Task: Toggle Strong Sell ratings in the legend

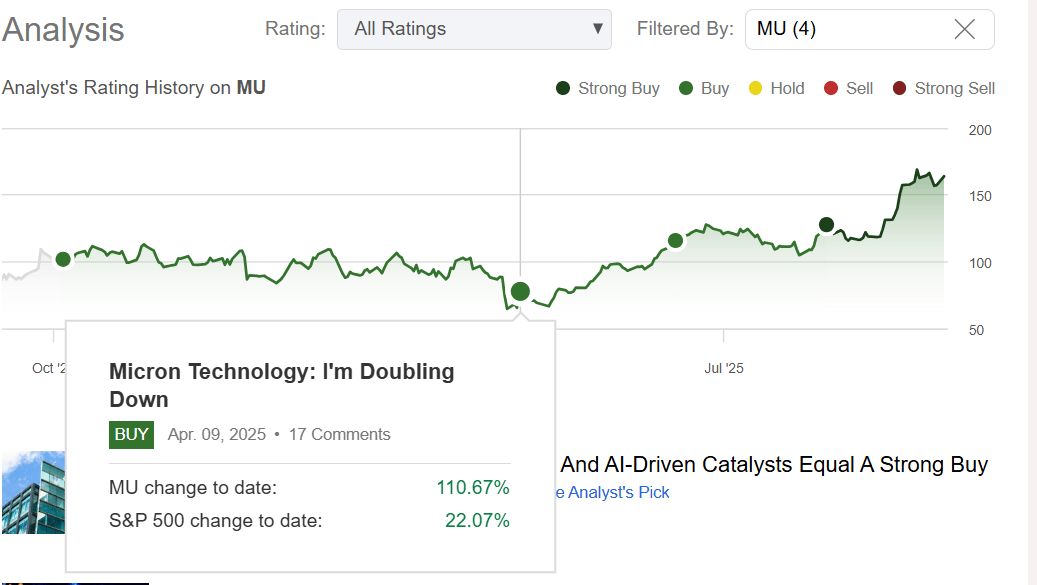Action: [x=897, y=88]
